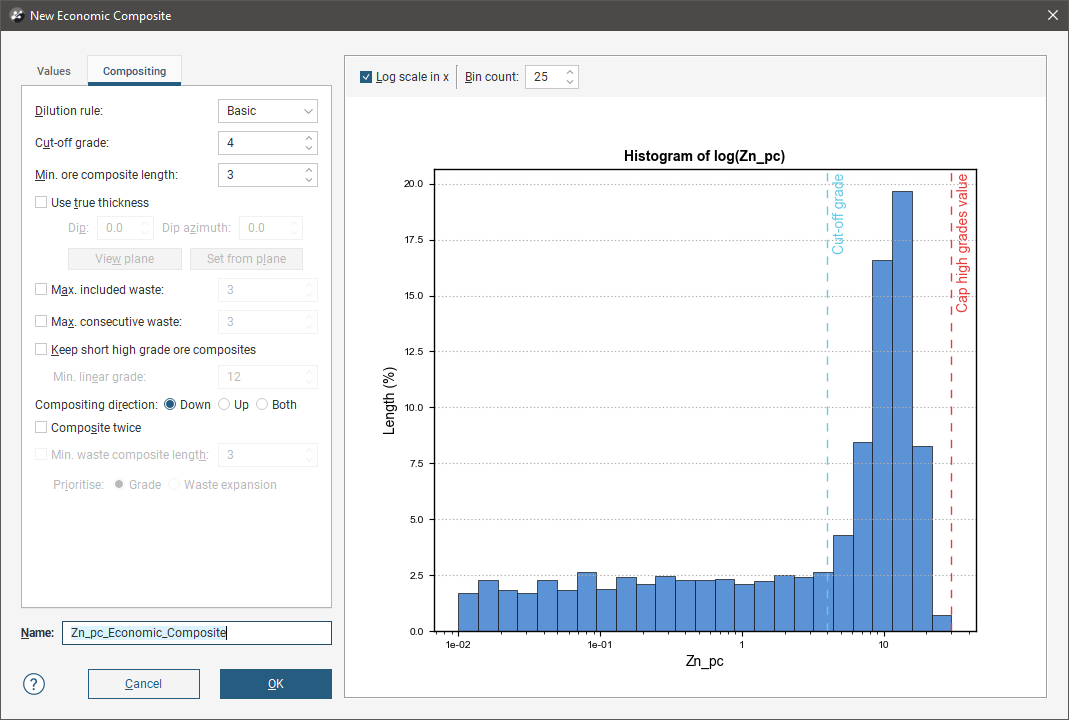Open the Dilution rule dropdown

[x=268, y=111]
